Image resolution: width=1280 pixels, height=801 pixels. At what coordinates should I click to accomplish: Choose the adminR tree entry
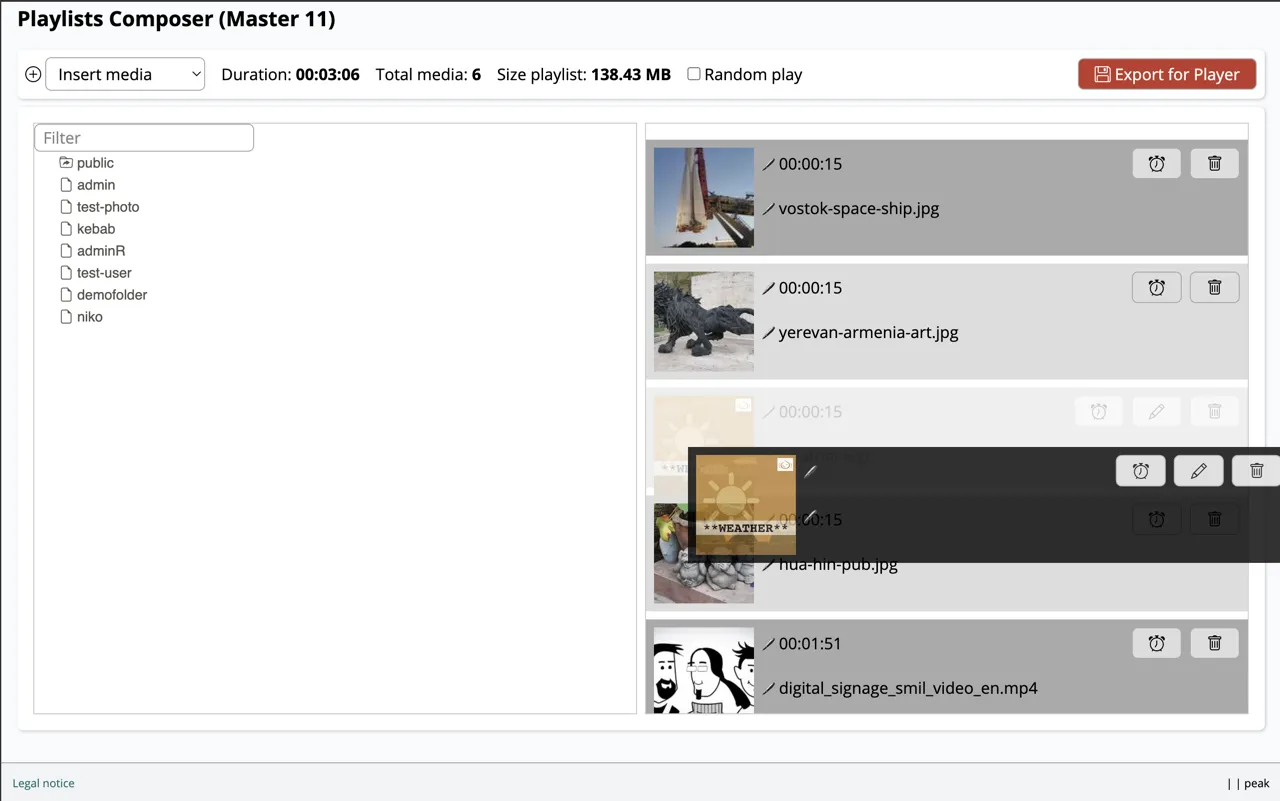(x=101, y=251)
